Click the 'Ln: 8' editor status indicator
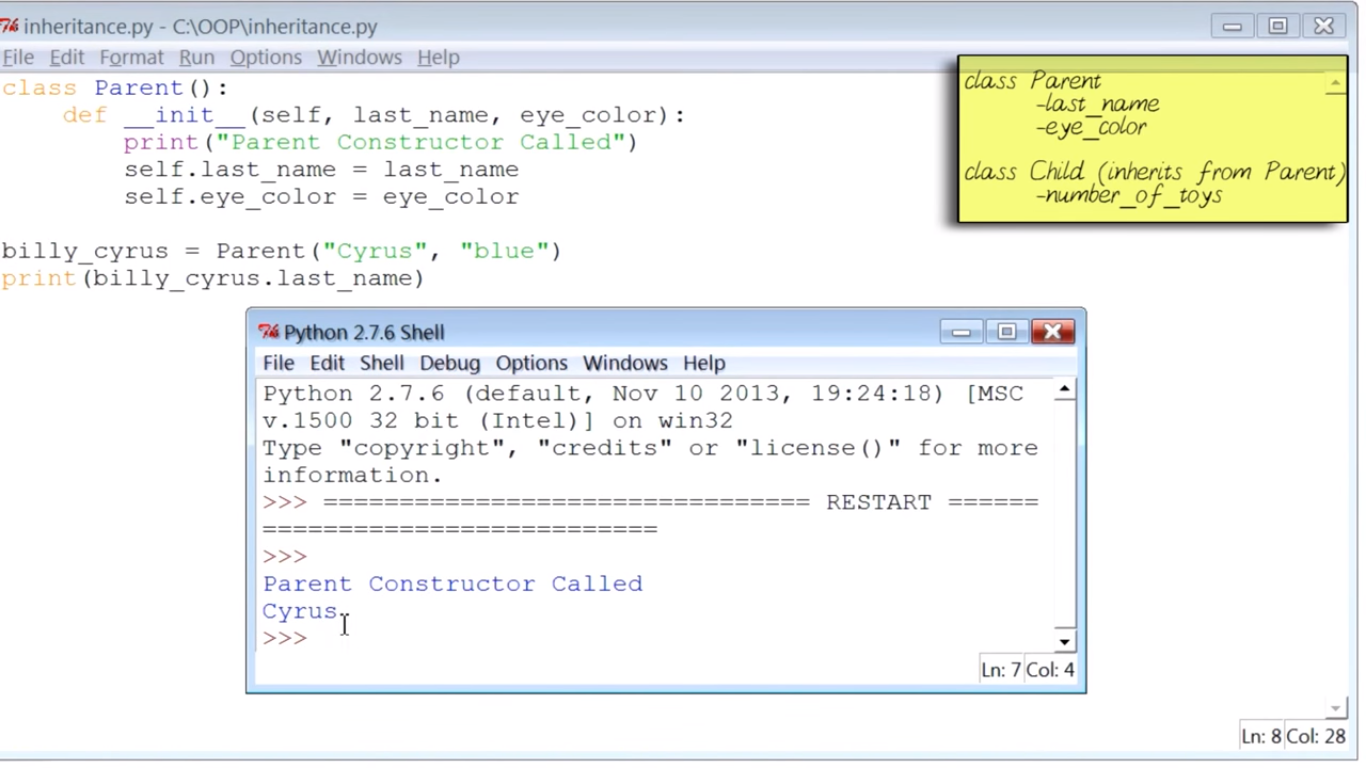The height and width of the screenshot is (768, 1366). tap(1261, 736)
